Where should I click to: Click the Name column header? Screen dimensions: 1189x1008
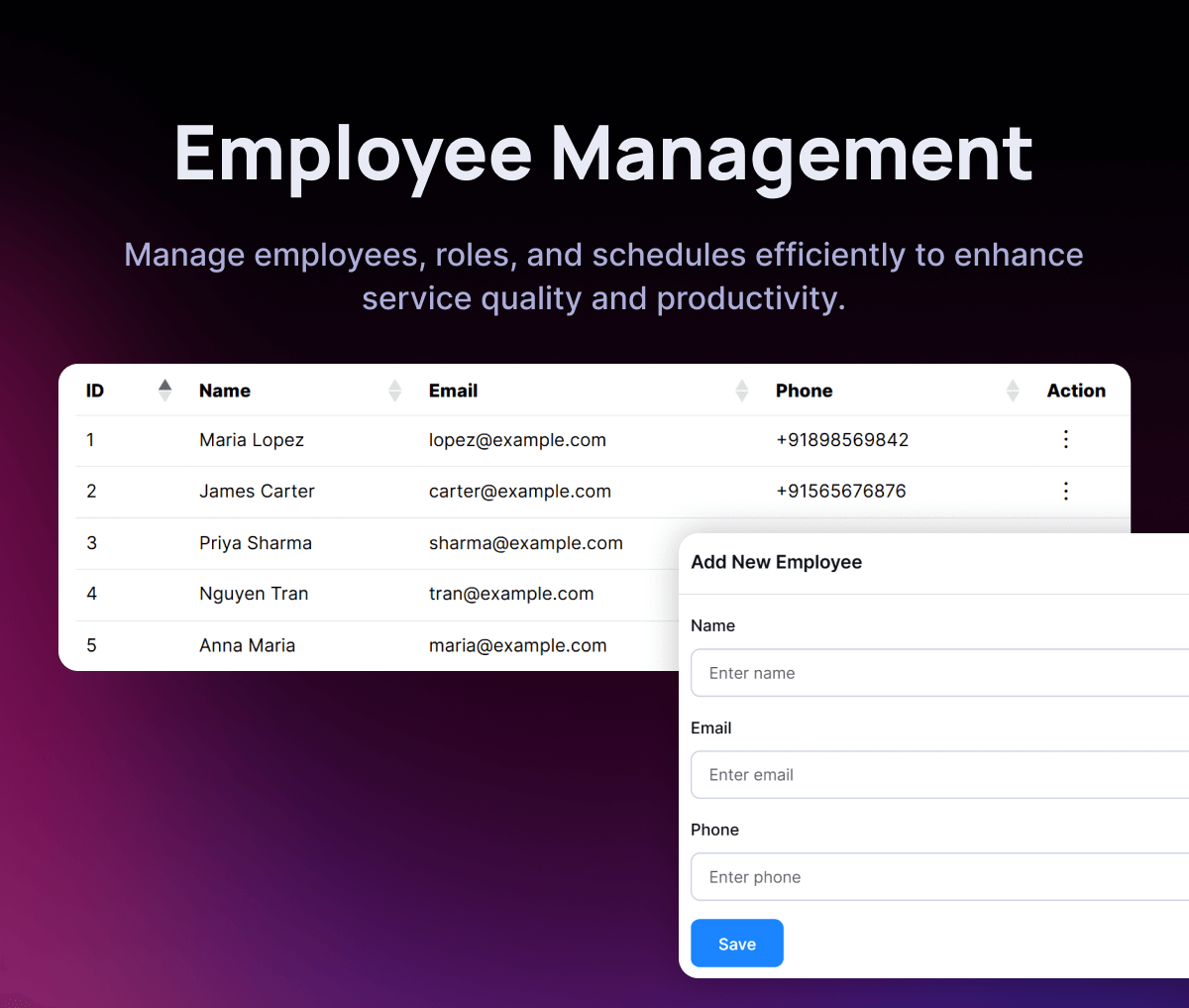[x=225, y=391]
